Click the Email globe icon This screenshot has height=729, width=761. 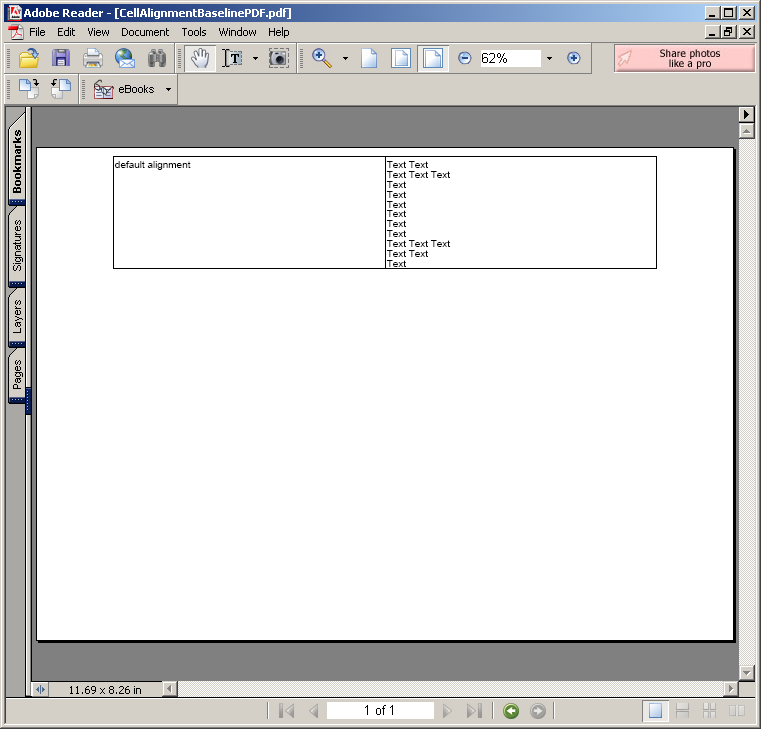tap(125, 58)
